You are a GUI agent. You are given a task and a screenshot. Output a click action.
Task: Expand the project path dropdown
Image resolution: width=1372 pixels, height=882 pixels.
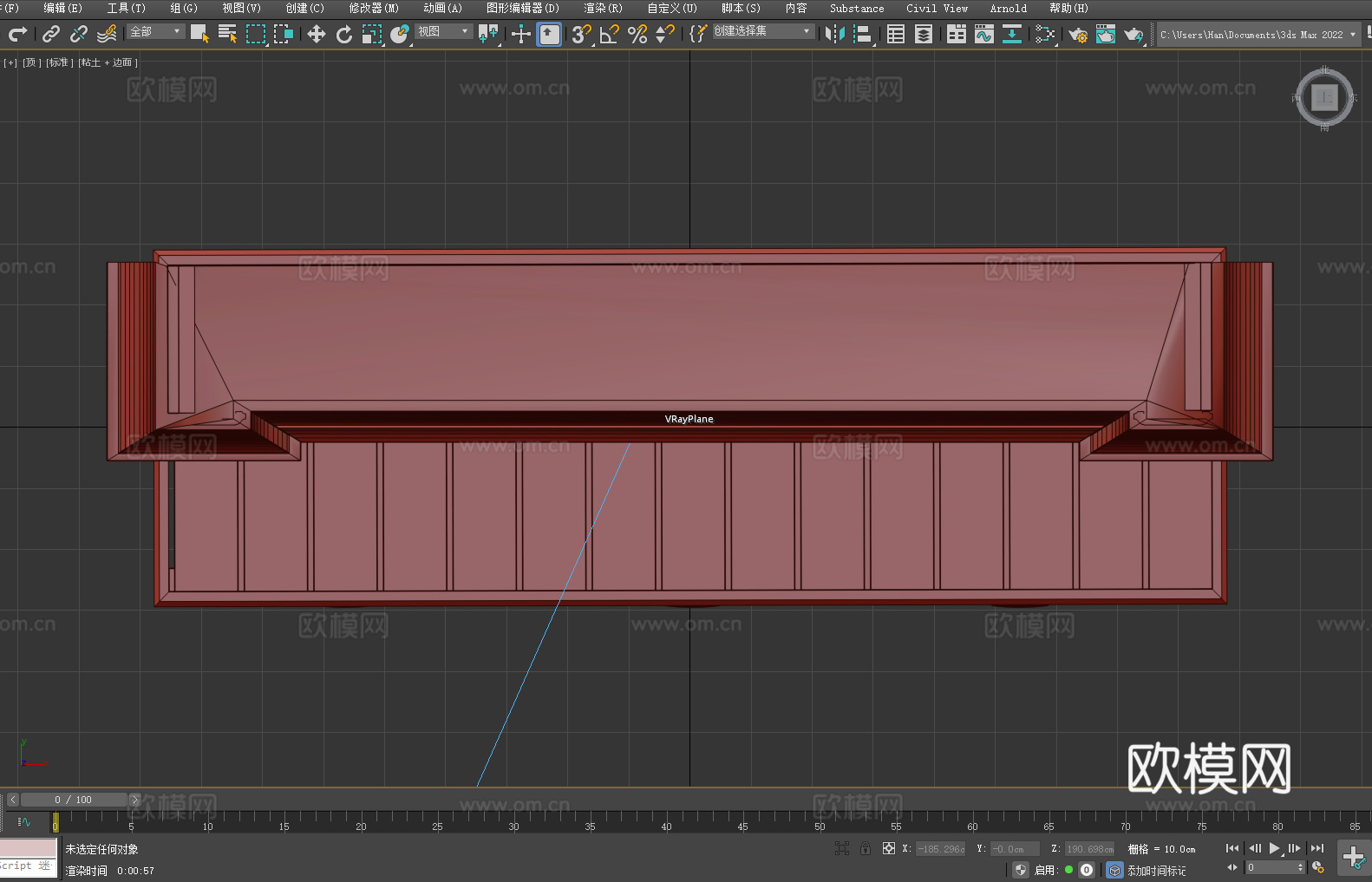(1353, 35)
